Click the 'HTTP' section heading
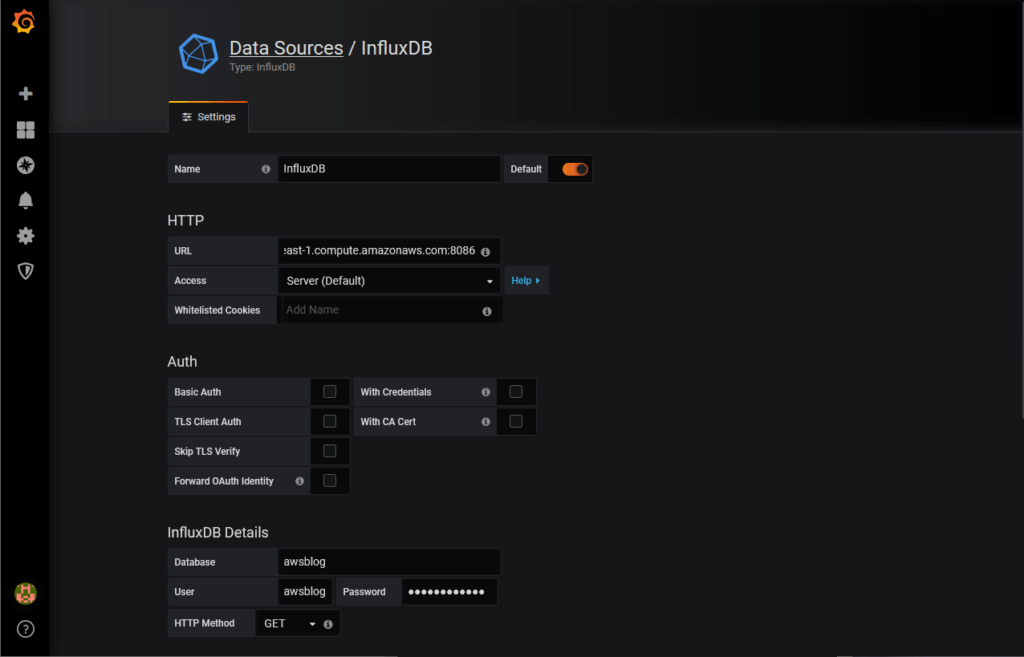1024x657 pixels. [185, 221]
